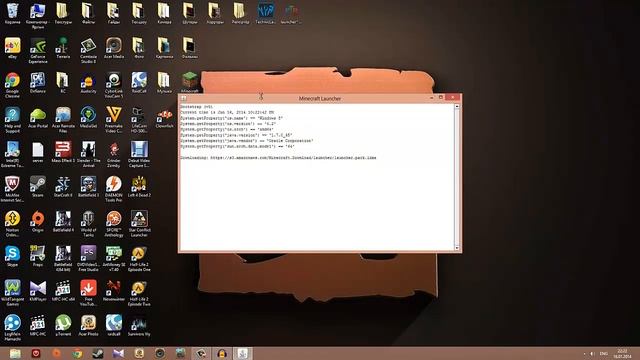640x360 pixels.
Task: Open the Help and Support shortcut
Action: click(13, 120)
